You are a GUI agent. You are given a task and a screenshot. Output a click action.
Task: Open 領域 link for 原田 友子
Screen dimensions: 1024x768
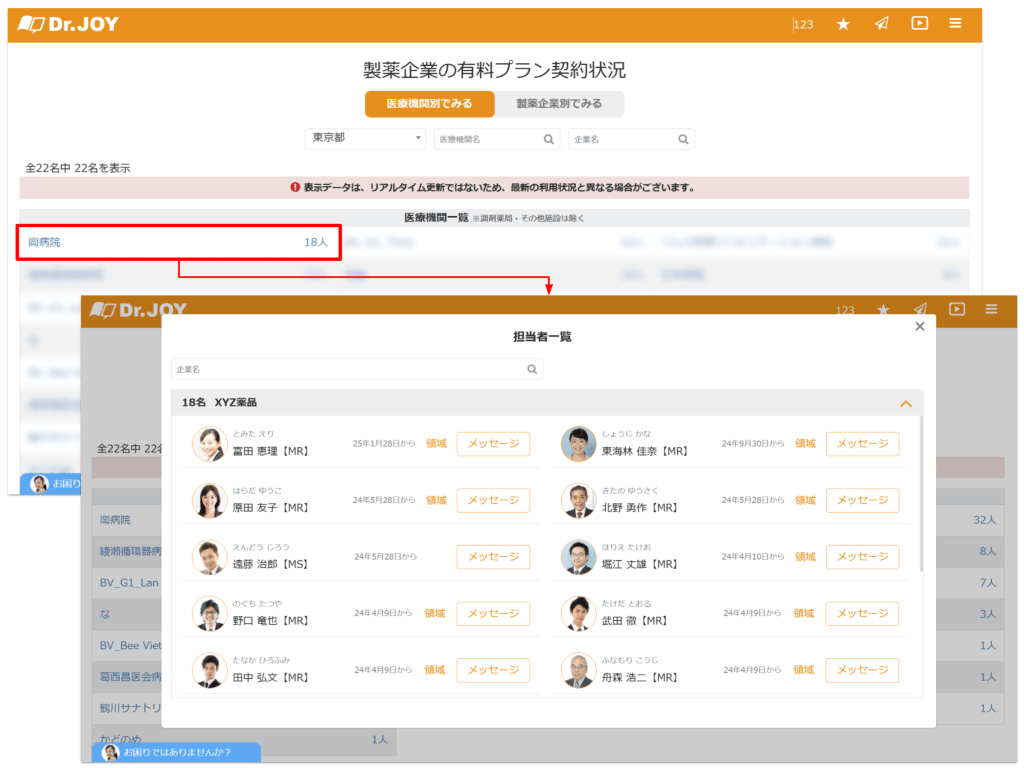pos(436,500)
